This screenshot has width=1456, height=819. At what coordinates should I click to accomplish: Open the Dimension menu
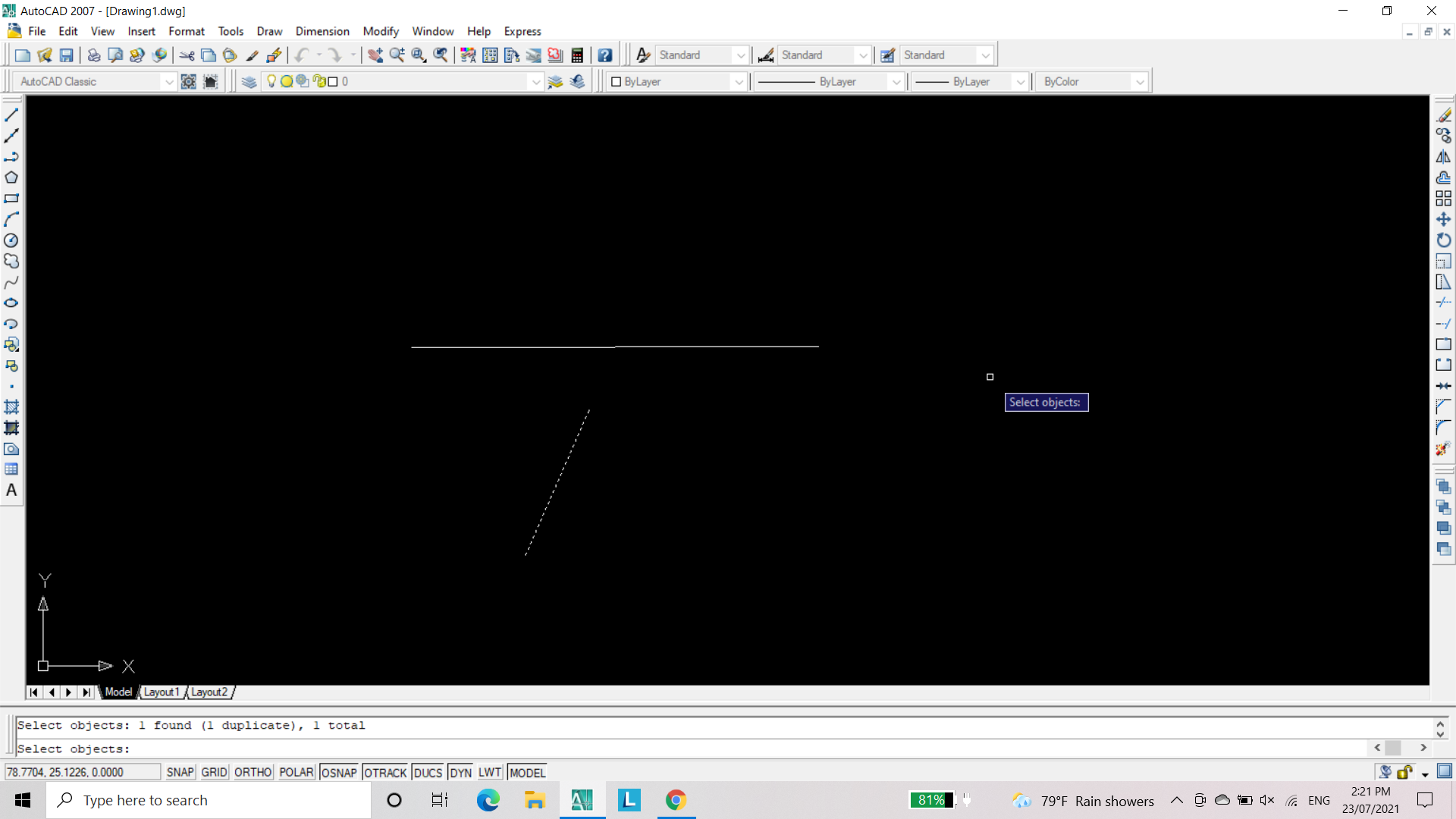coord(322,31)
